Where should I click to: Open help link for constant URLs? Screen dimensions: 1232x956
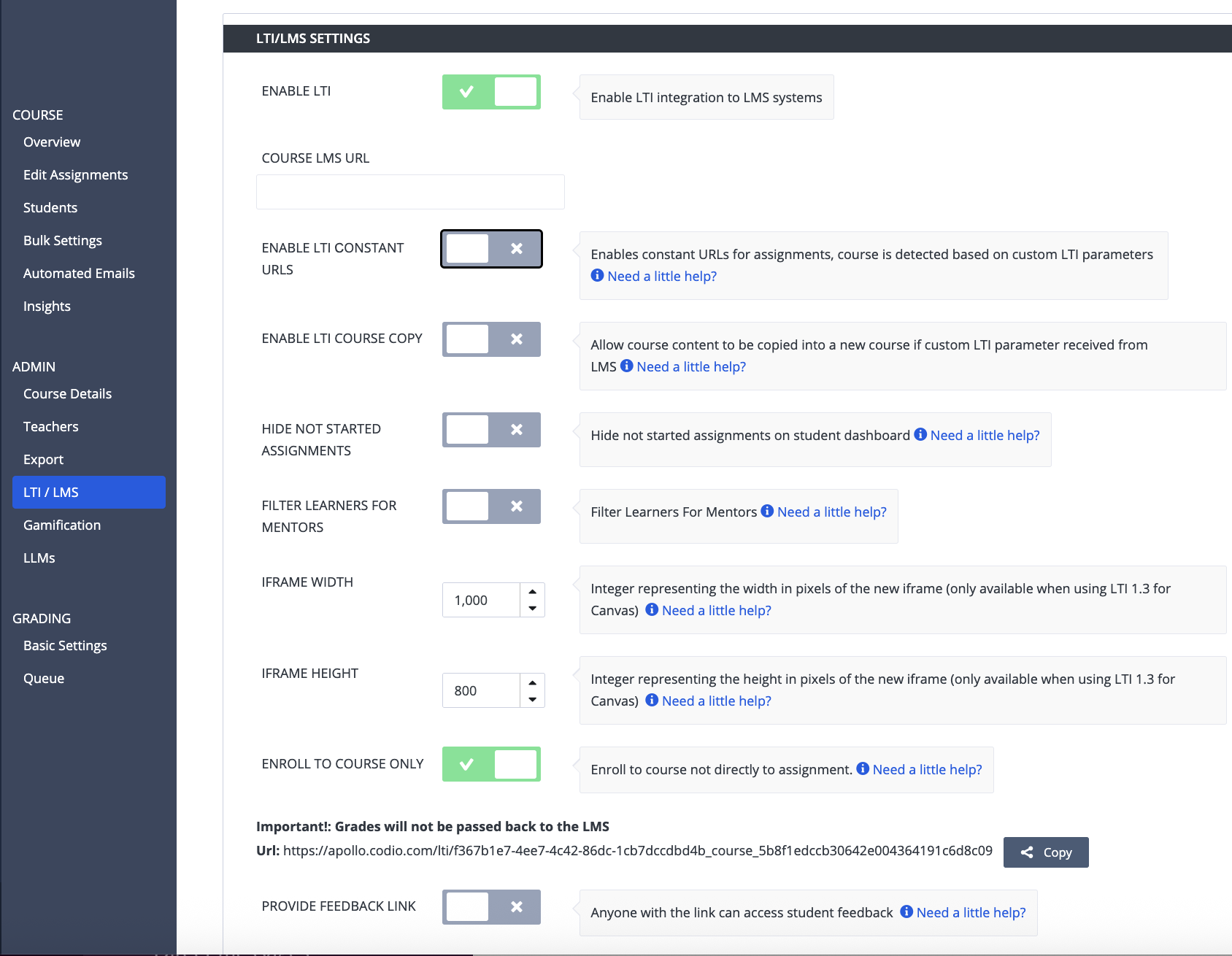pos(662,276)
